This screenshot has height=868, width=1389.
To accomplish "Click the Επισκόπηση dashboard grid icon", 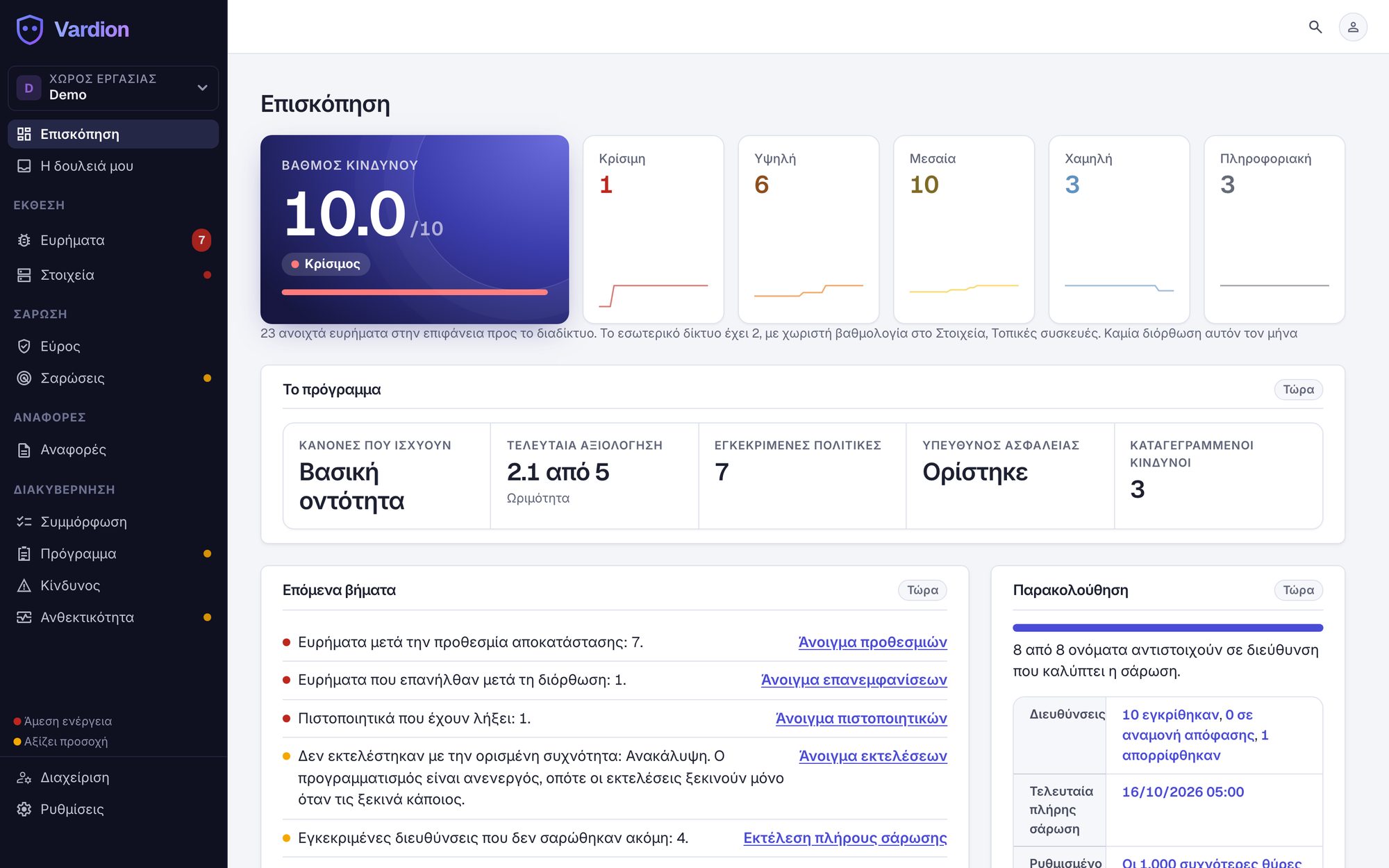I will [x=24, y=134].
